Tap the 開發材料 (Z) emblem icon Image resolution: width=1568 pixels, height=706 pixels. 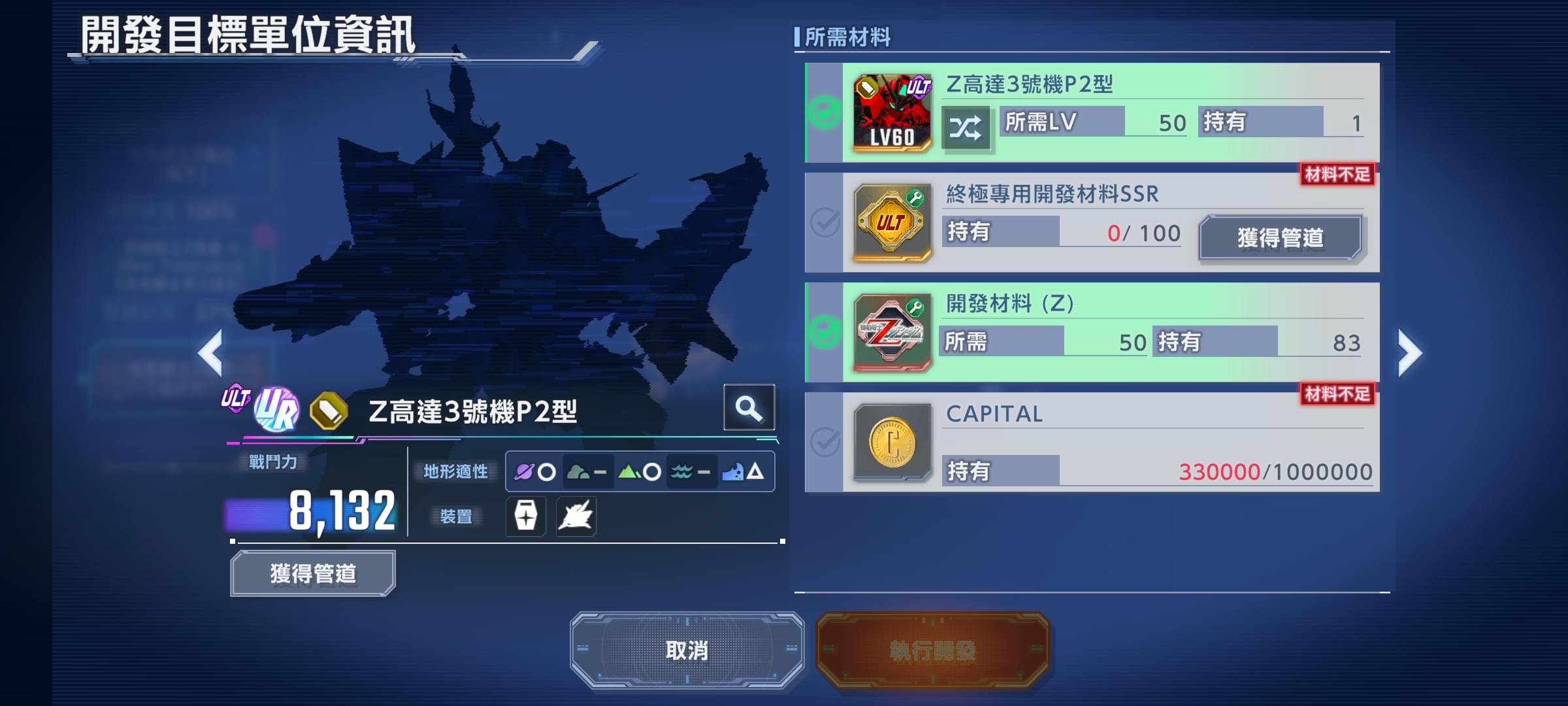(x=892, y=332)
